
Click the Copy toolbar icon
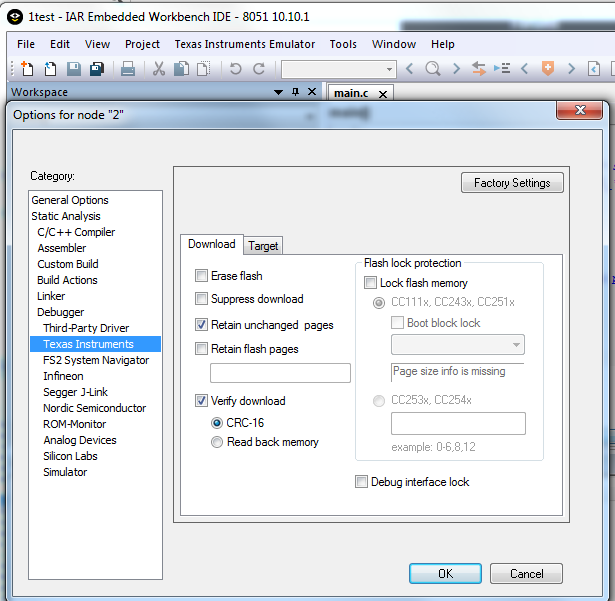pos(181,69)
